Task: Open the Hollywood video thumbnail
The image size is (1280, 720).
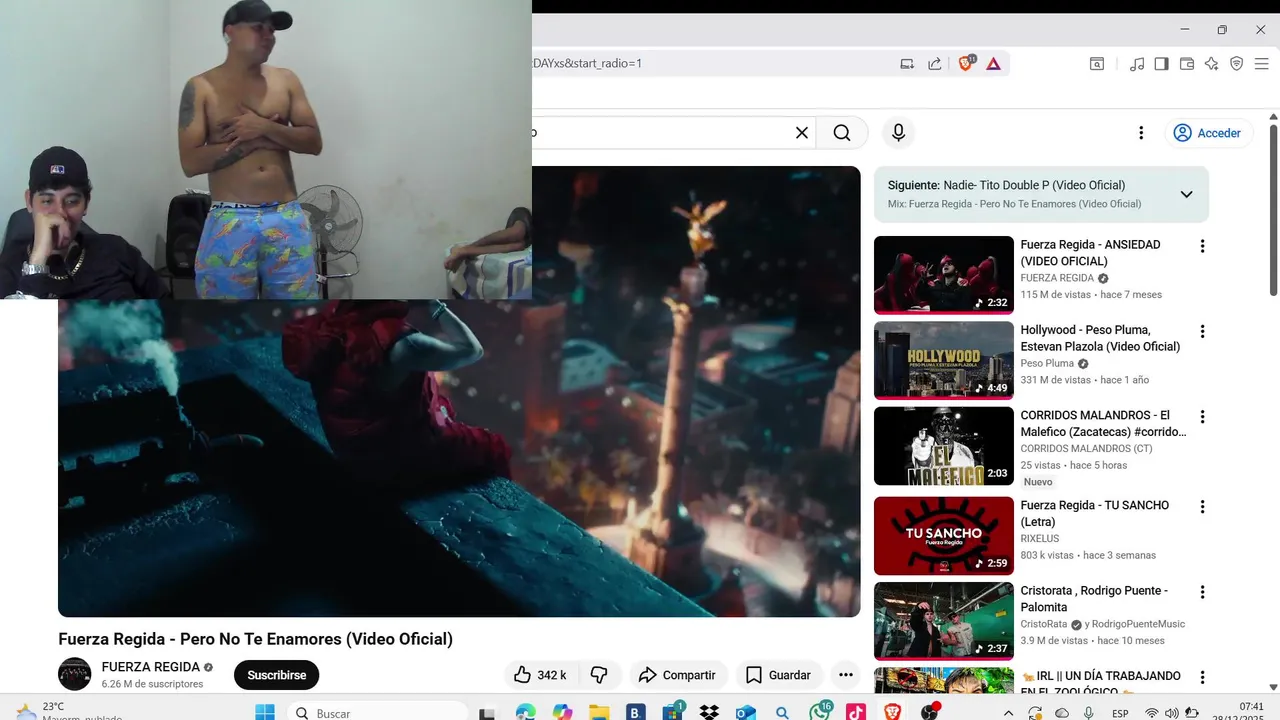Action: tap(943, 360)
